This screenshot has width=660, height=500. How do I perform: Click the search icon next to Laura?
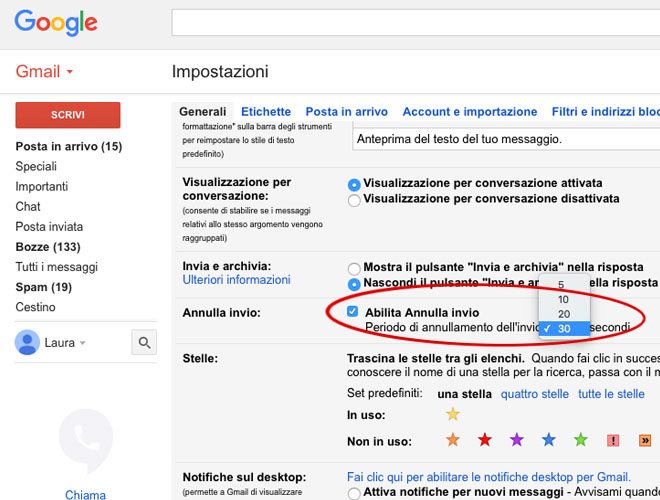[x=144, y=343]
